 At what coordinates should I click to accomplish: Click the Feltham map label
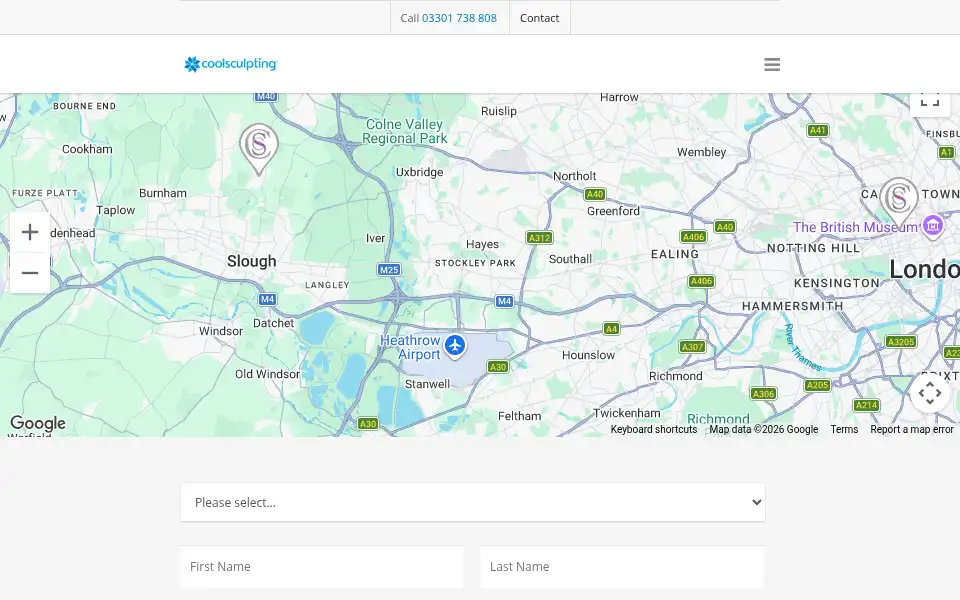520,416
